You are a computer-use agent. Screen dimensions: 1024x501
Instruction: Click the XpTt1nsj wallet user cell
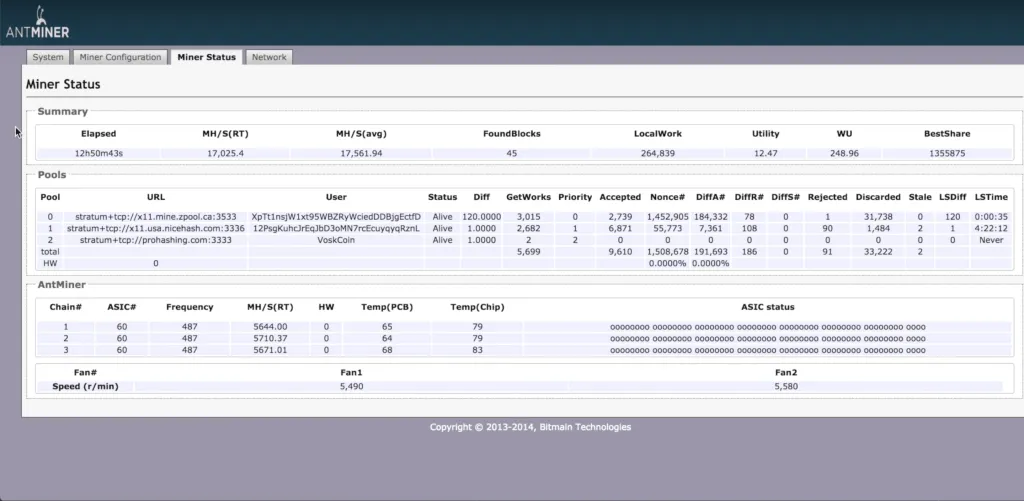(336, 217)
